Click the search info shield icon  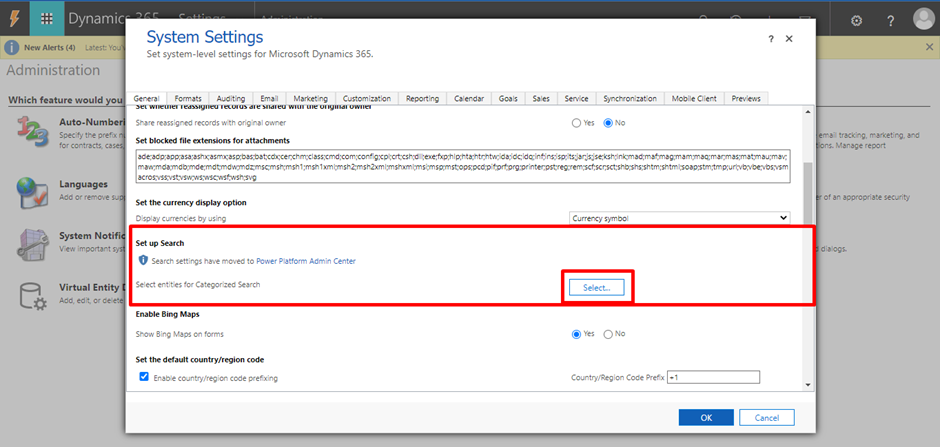pyautogui.click(x=143, y=261)
